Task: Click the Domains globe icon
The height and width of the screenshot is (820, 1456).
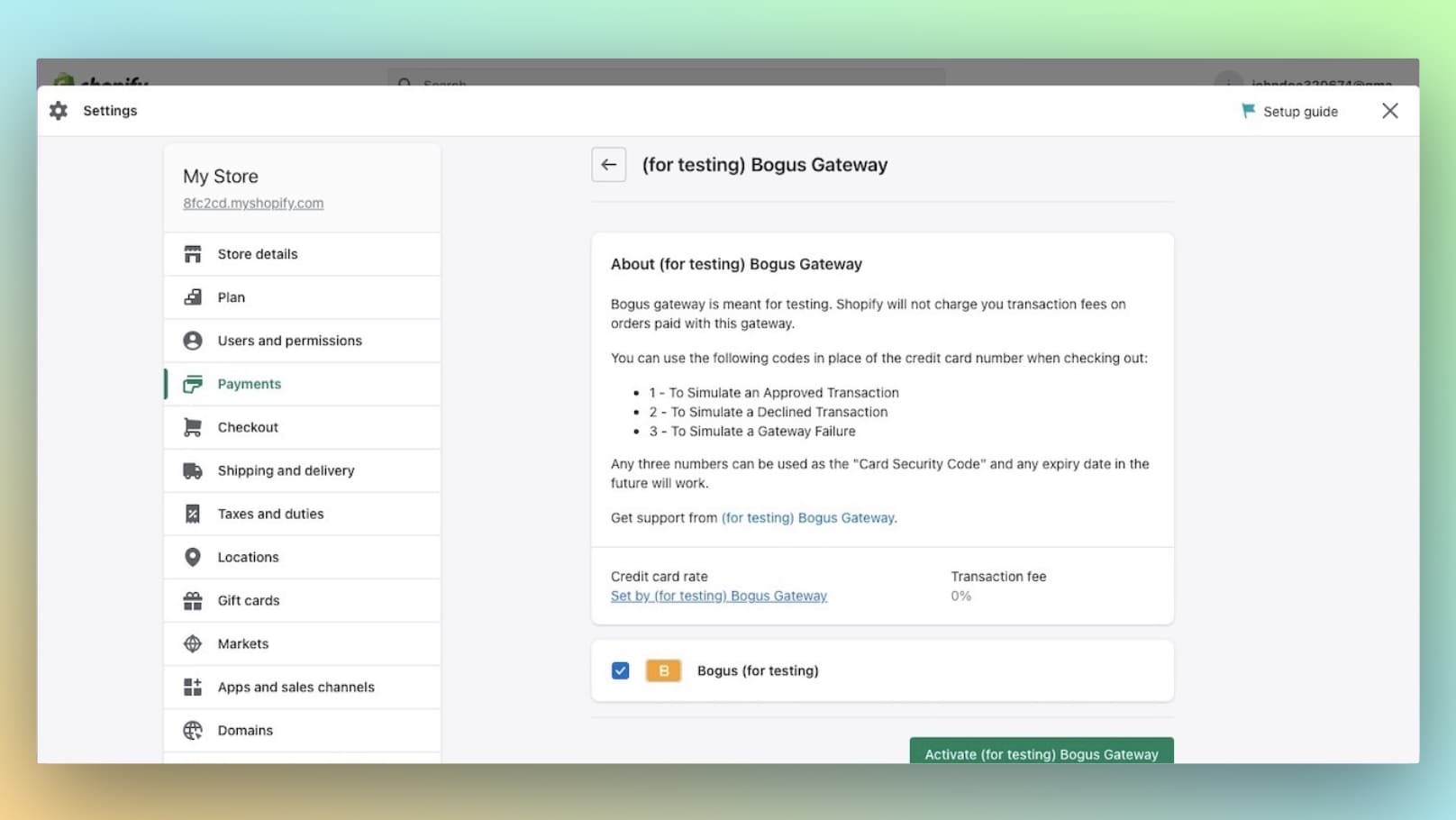Action: coord(192,729)
